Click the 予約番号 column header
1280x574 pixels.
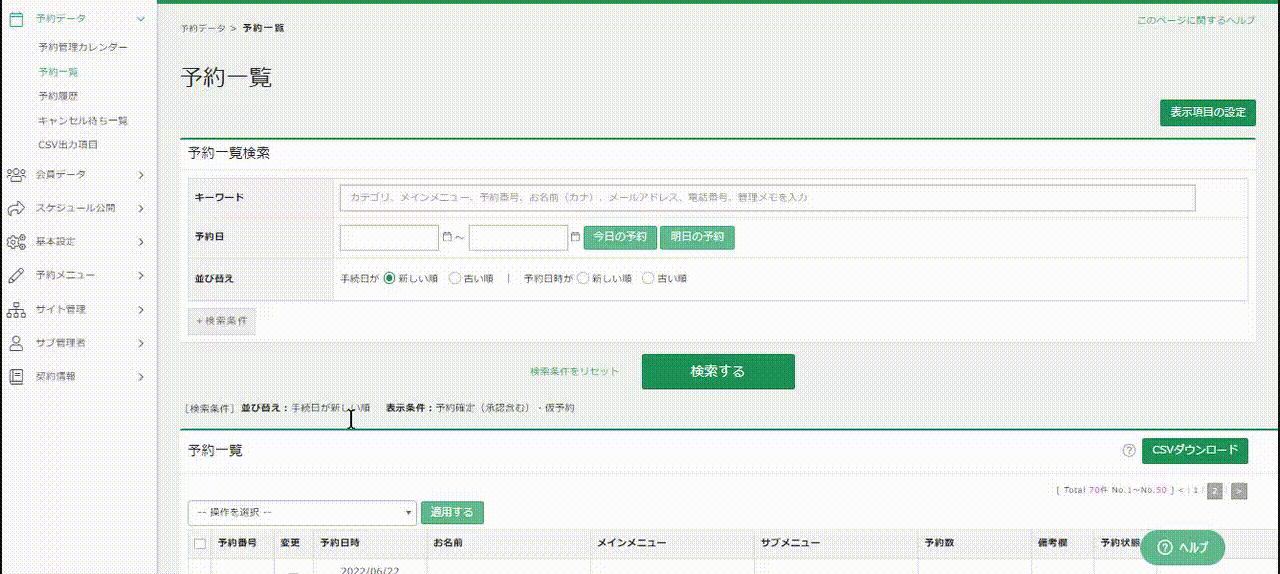237,543
